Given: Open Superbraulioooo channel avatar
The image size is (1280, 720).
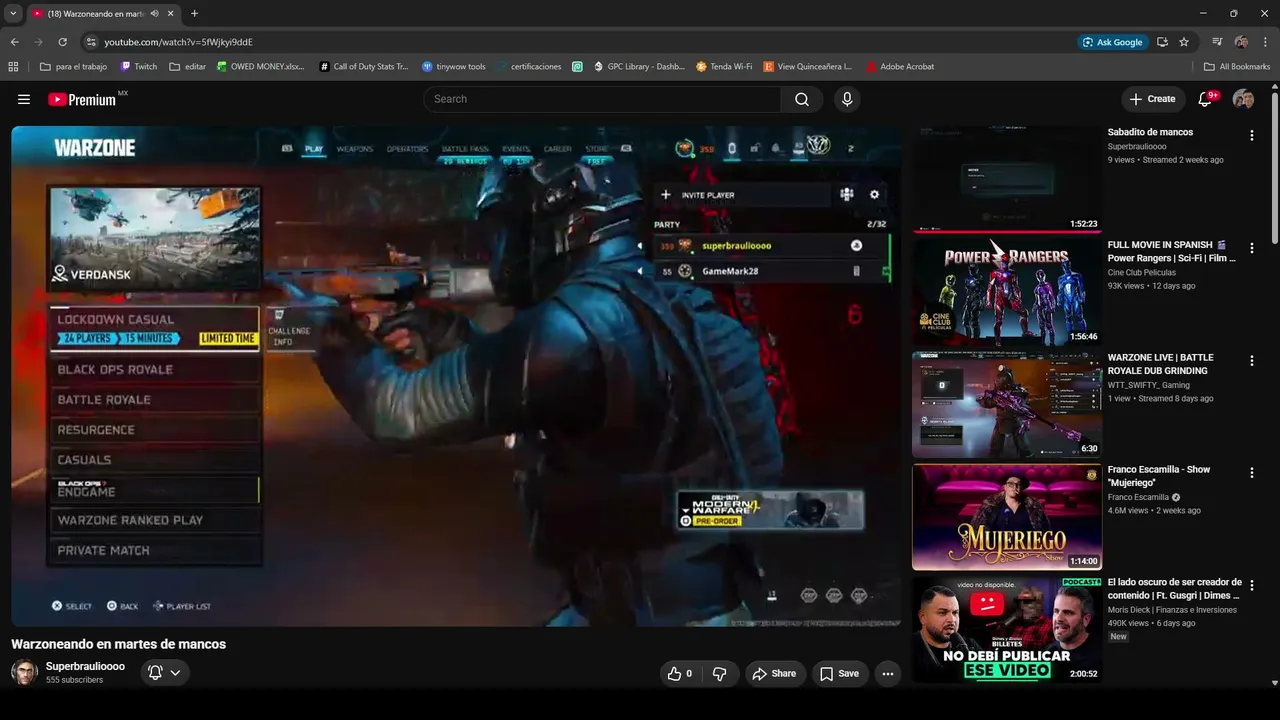Looking at the screenshot, I should [x=24, y=672].
